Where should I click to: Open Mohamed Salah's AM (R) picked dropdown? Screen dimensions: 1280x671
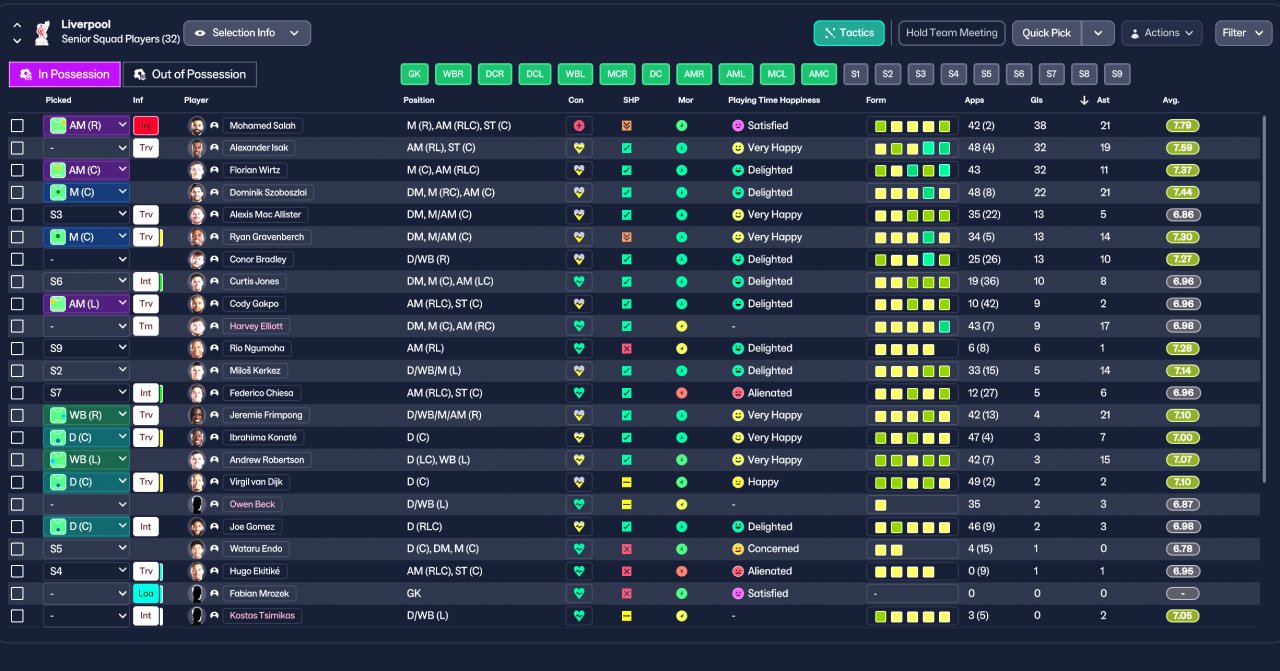click(87, 126)
